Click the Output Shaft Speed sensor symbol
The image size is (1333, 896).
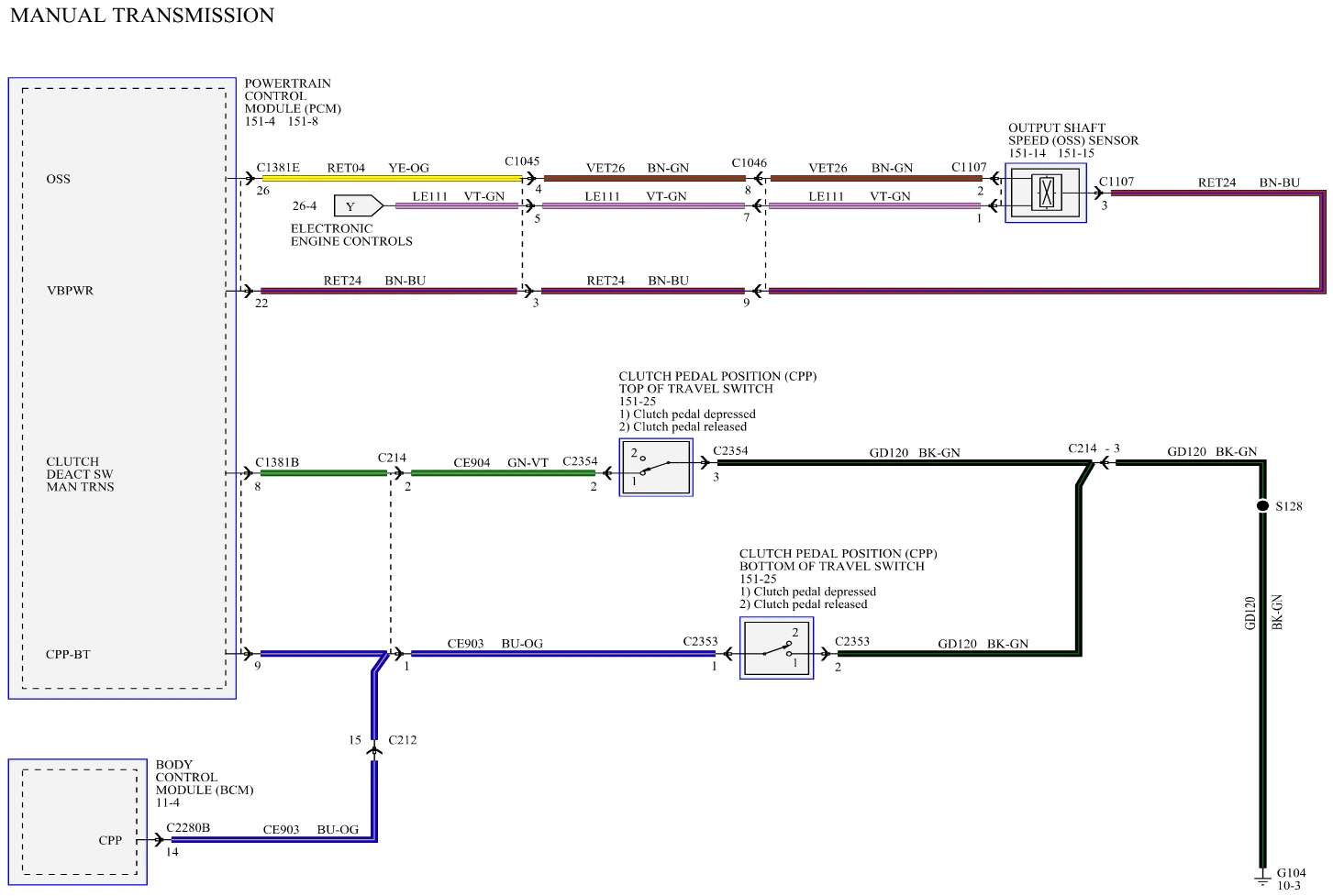coord(1046,194)
